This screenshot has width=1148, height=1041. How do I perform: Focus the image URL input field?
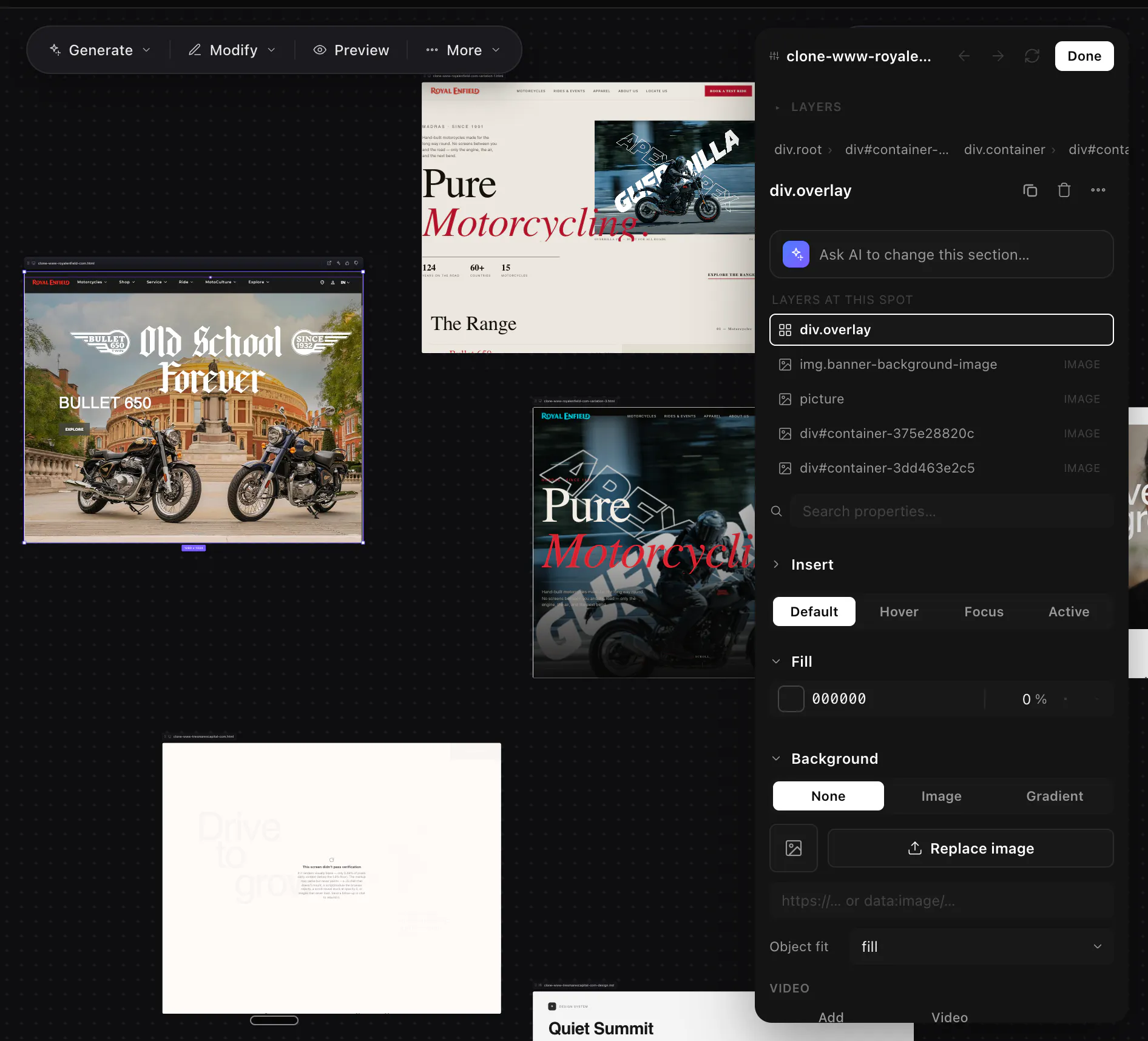point(941,901)
